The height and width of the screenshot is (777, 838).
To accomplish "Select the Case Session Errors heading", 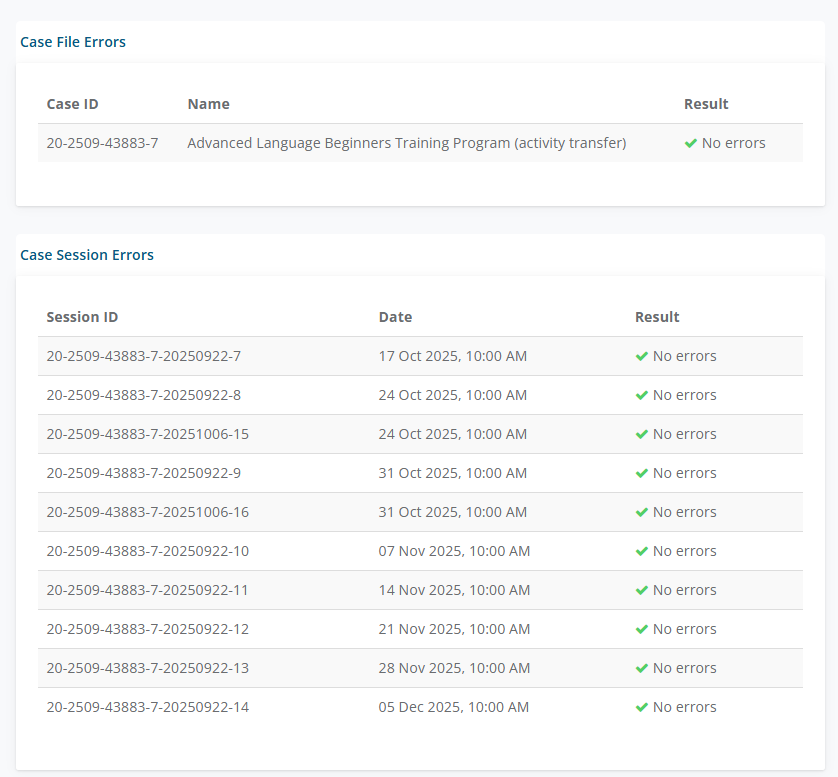I will coord(87,255).
